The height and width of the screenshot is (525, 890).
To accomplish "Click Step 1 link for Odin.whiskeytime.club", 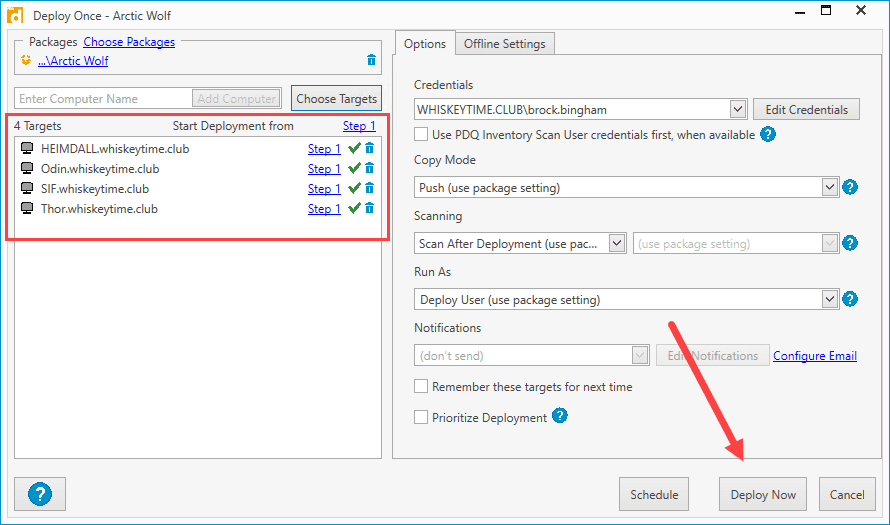I will (324, 169).
